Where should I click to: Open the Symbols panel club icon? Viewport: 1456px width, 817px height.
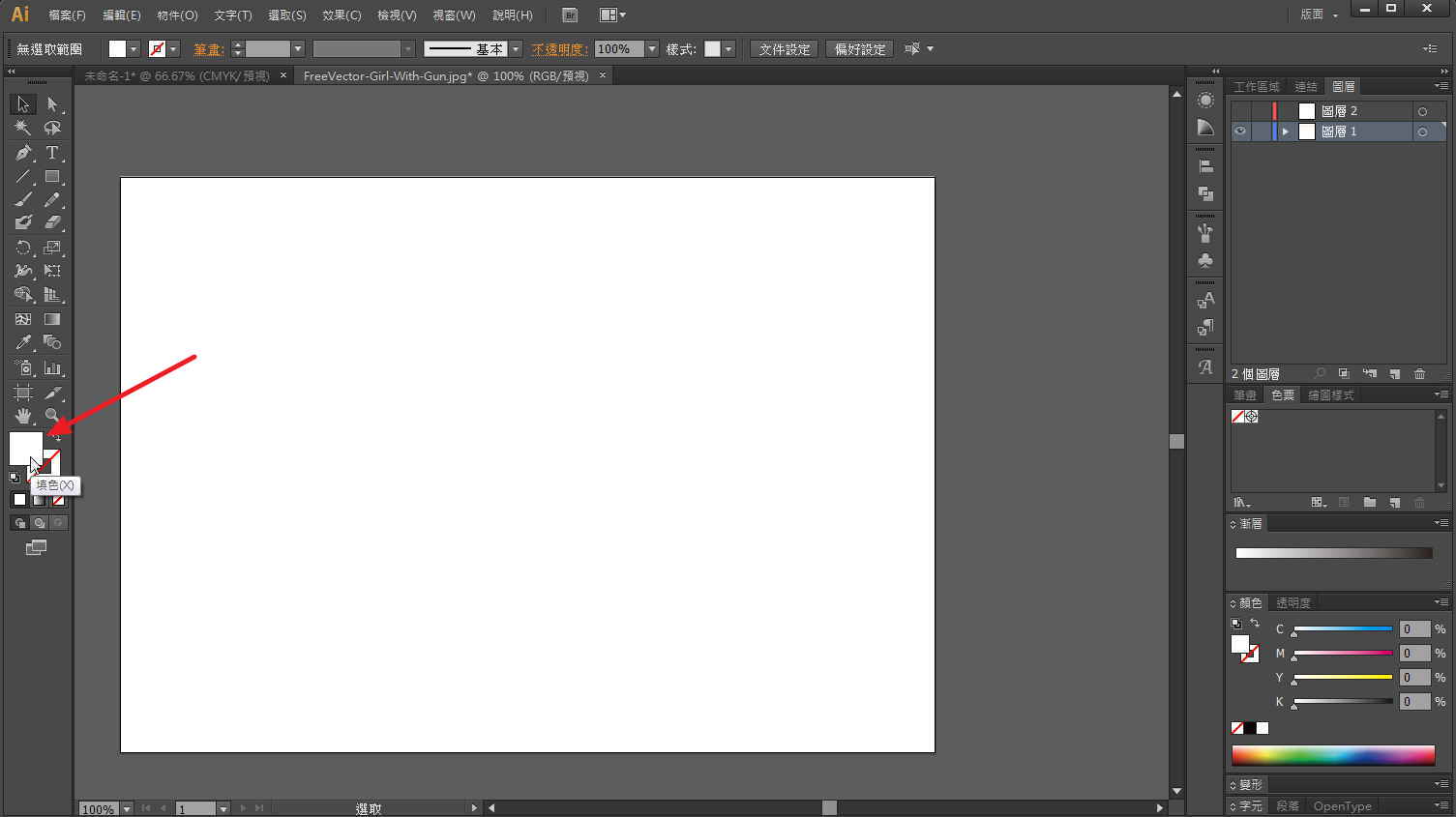(x=1205, y=260)
